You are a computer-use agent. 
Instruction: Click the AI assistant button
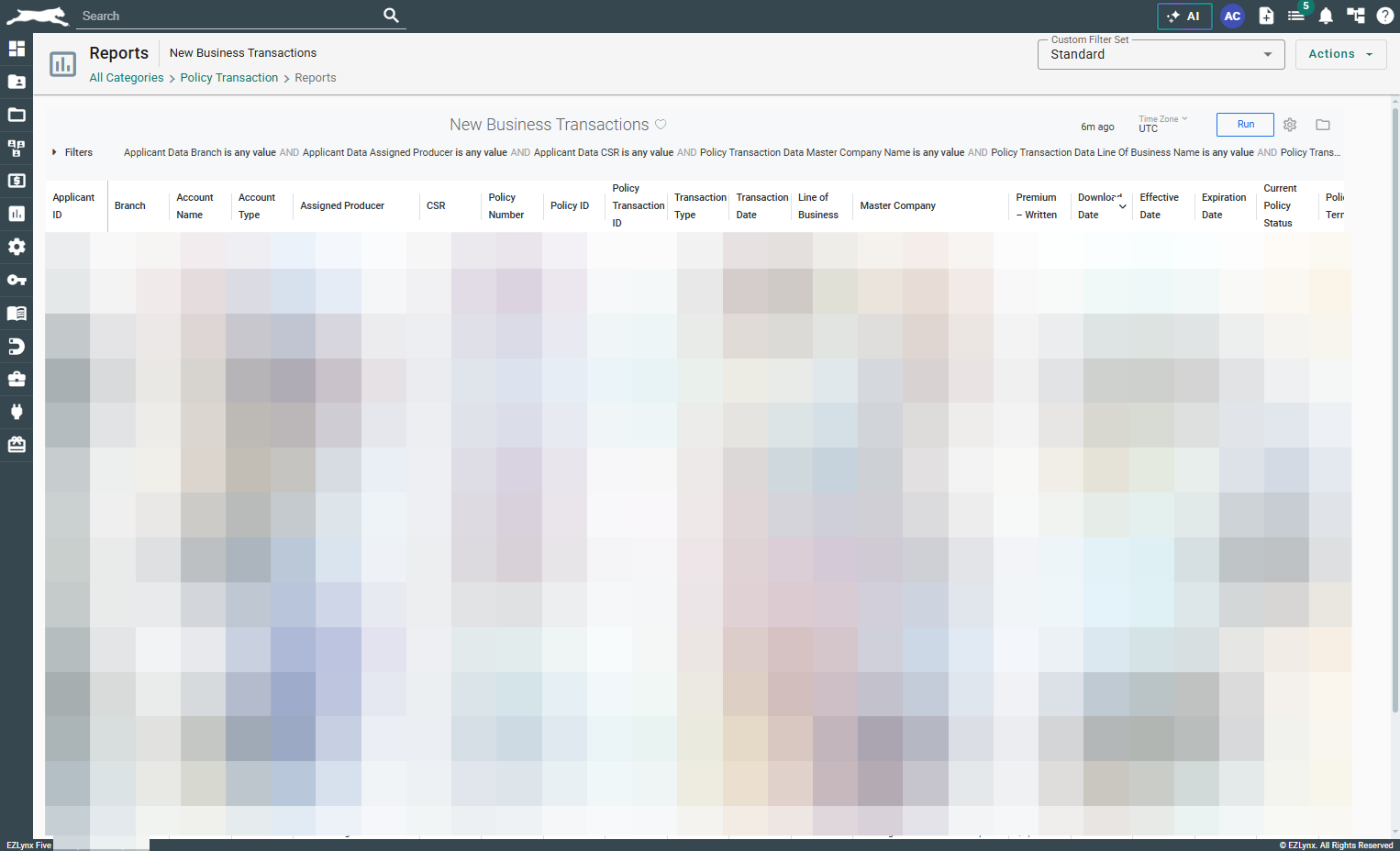[x=1184, y=17]
